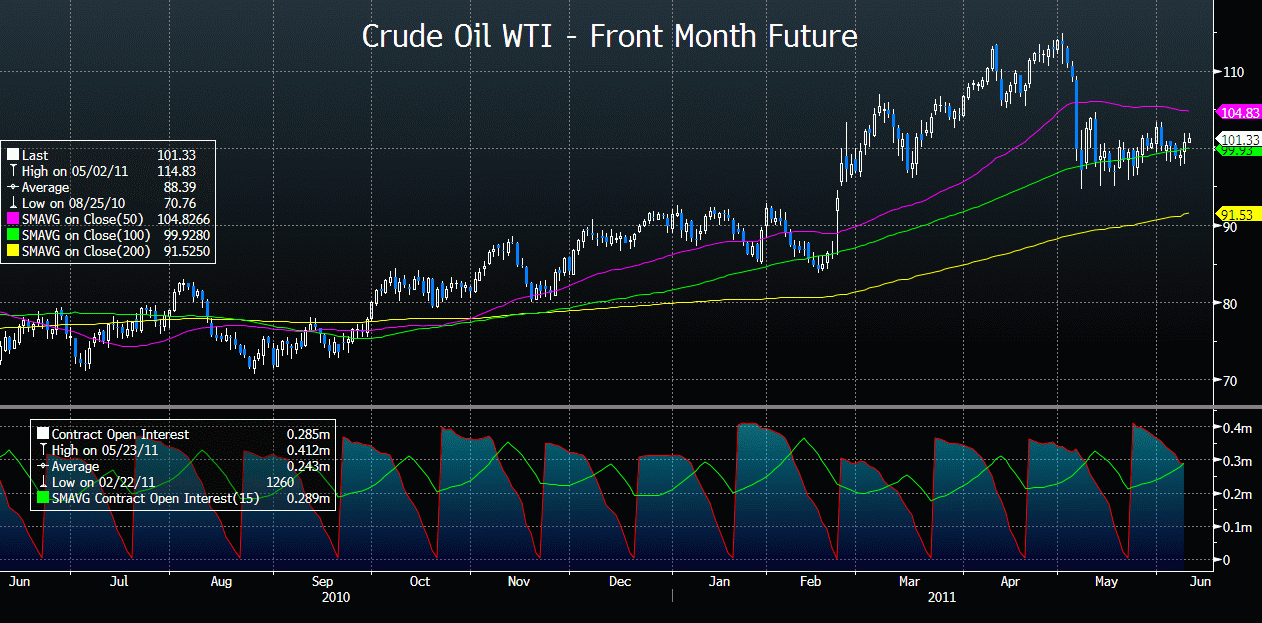Click the Low on 08/25/10 marker icon

pos(12,203)
